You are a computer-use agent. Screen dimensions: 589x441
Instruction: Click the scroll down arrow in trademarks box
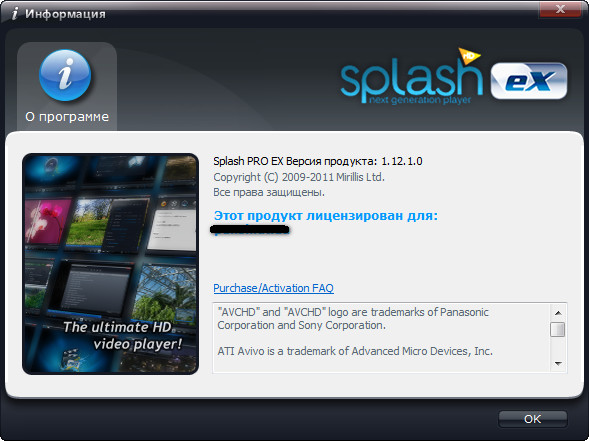(x=558, y=363)
